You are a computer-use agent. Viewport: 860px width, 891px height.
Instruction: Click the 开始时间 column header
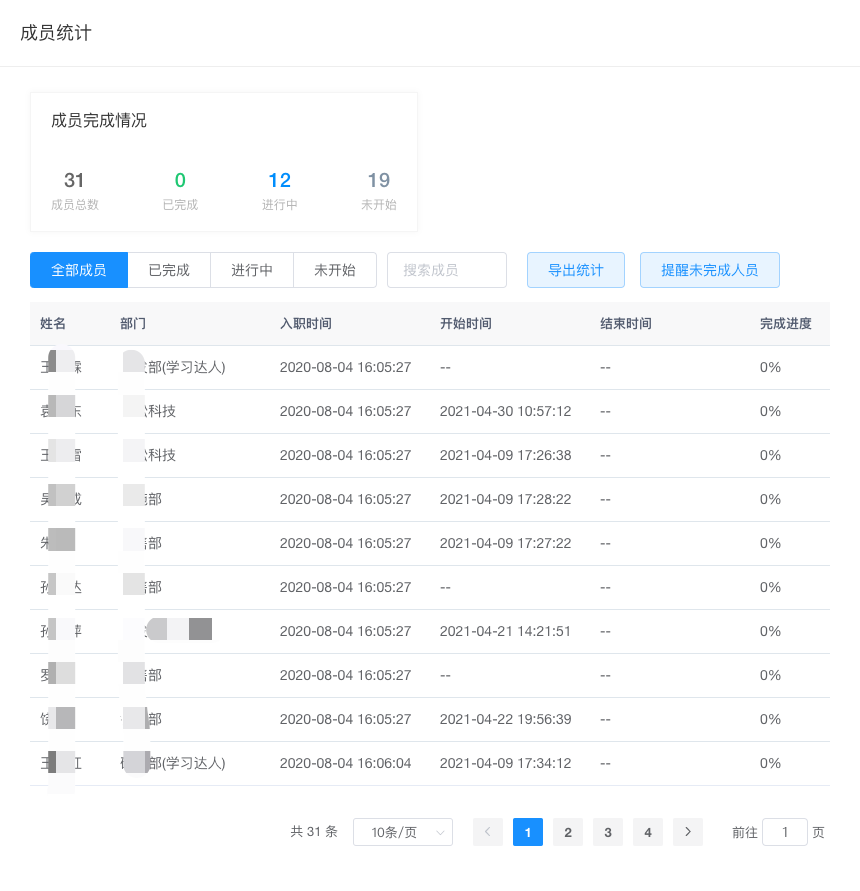coord(466,324)
